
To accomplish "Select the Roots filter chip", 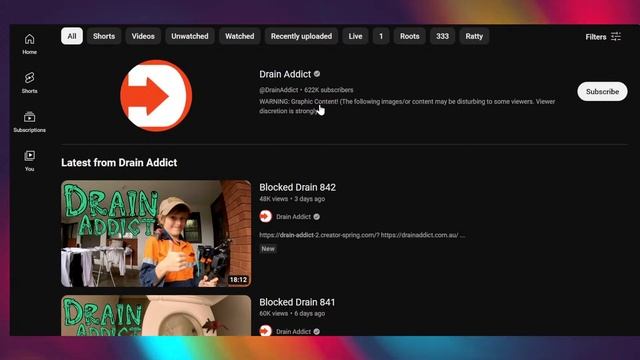I will click(409, 36).
